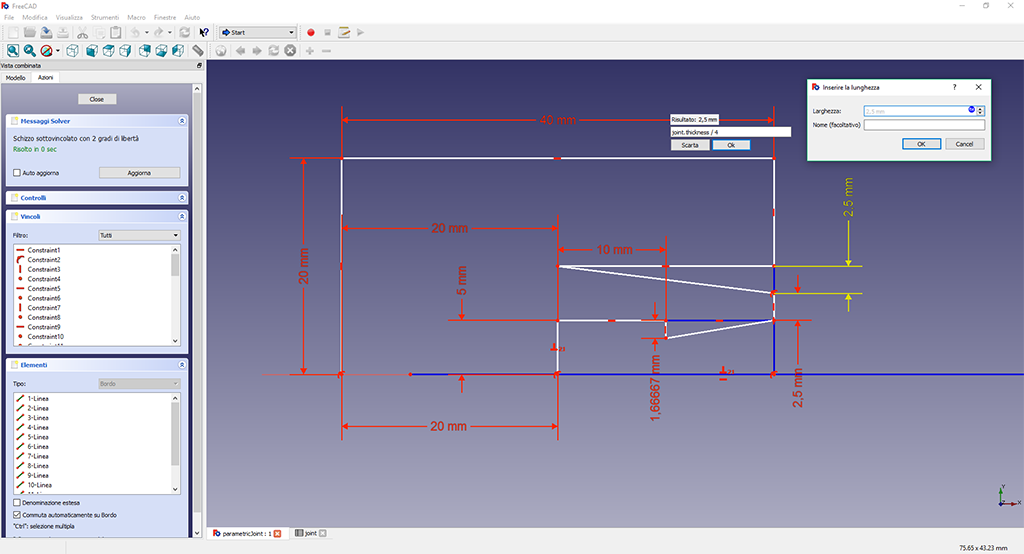Uncheck Commuta automaticamente su Bordo
1024x554 pixels.
[x=17, y=515]
